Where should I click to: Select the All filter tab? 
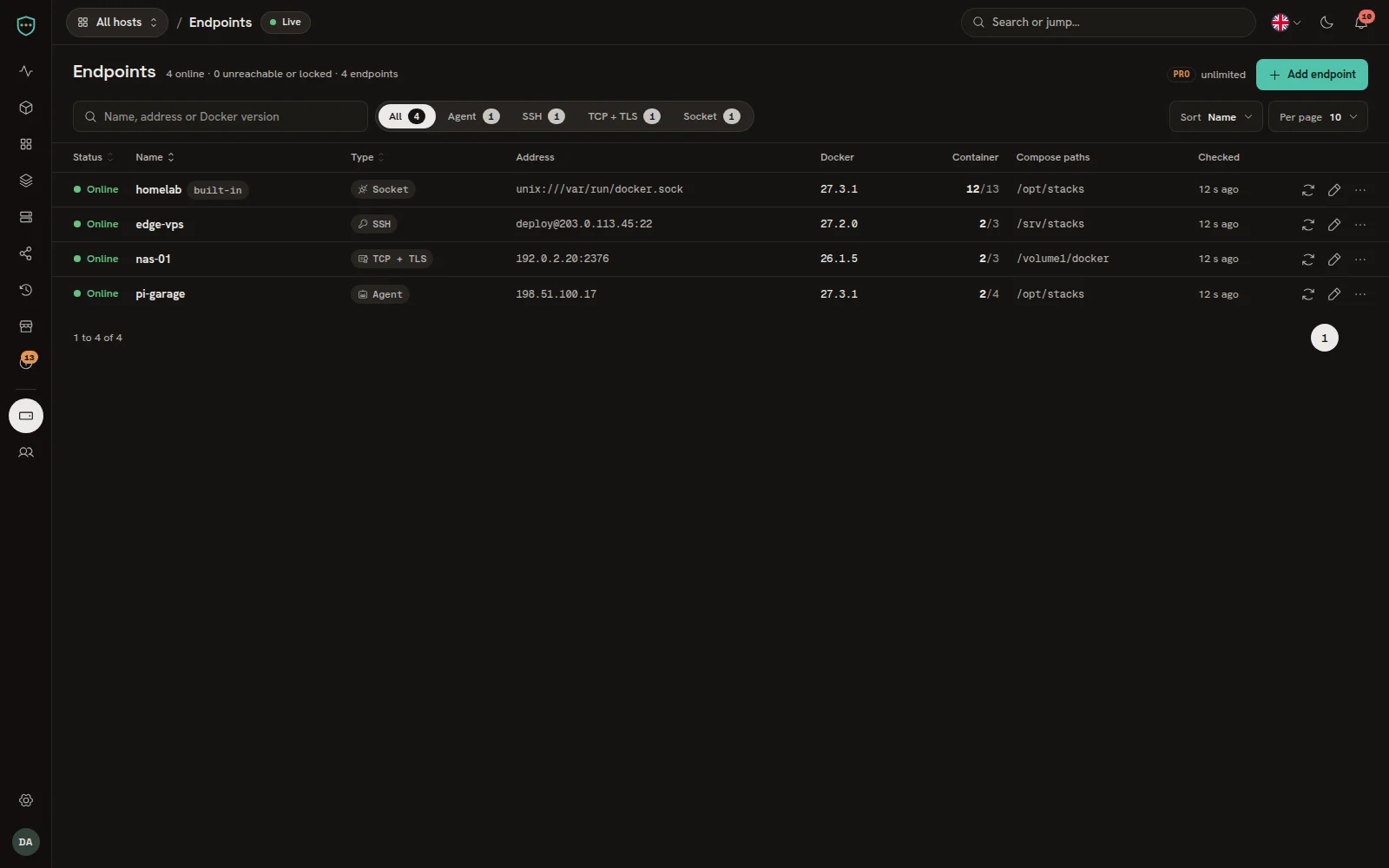(406, 116)
